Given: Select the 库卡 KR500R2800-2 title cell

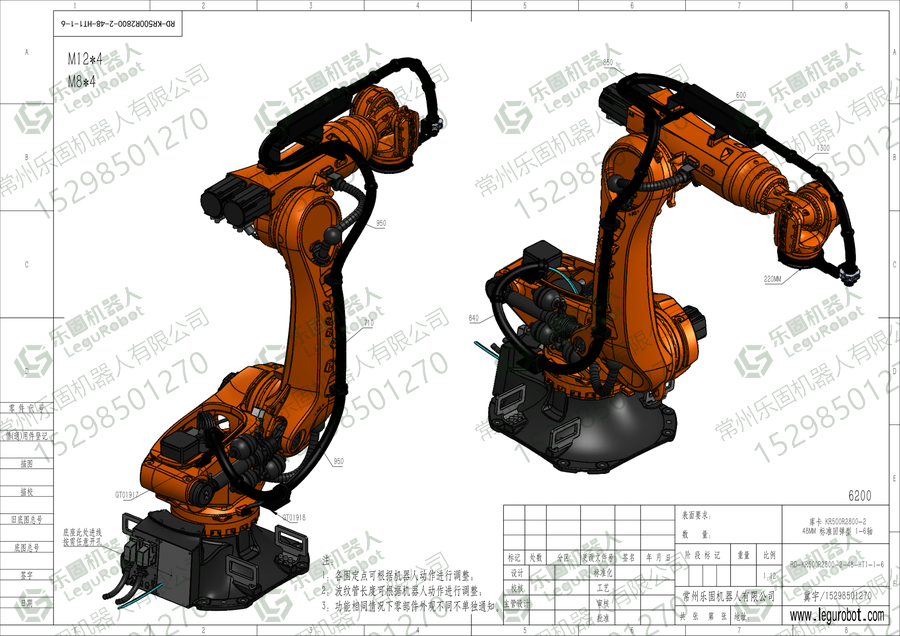Looking at the screenshot, I should [x=837, y=526].
